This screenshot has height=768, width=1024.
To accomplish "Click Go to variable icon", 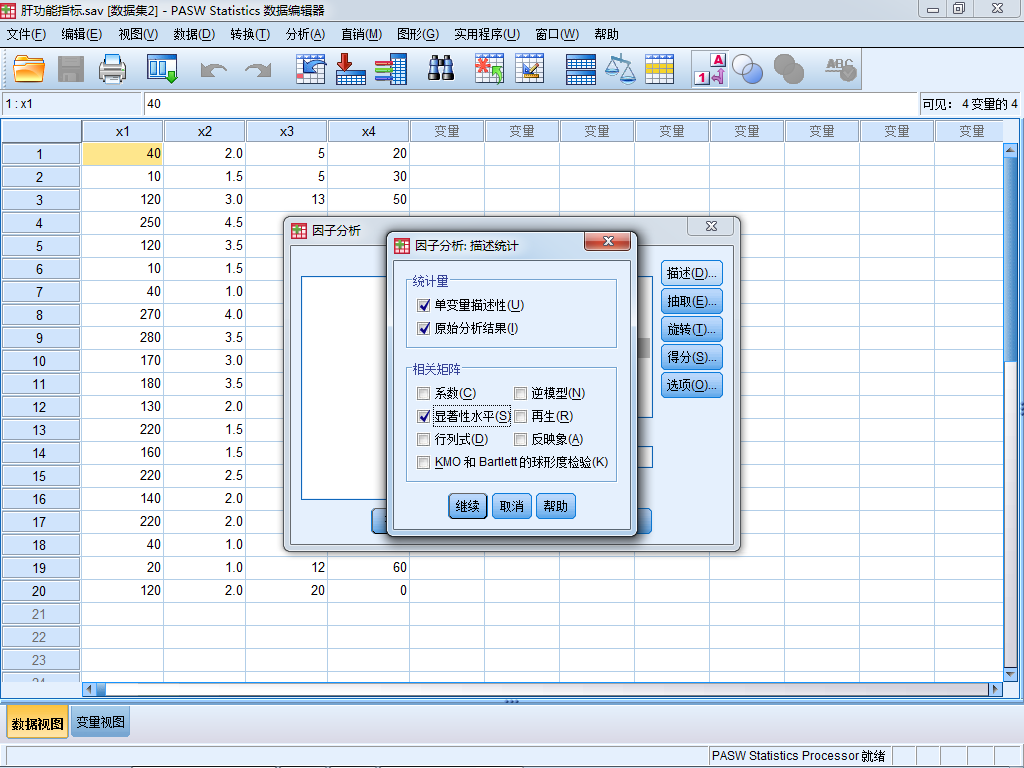I will 351,69.
